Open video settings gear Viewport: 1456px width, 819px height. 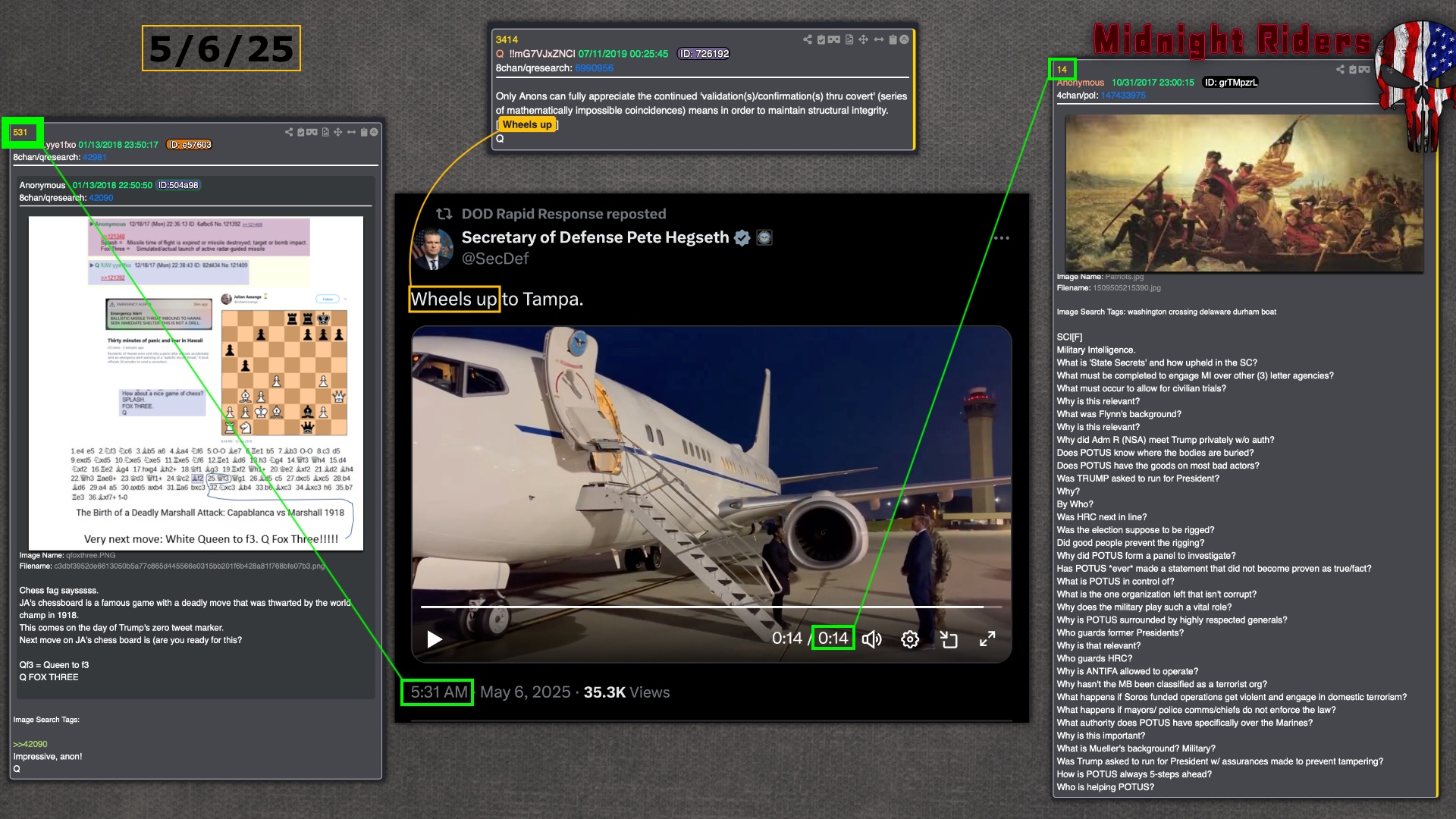[x=910, y=639]
